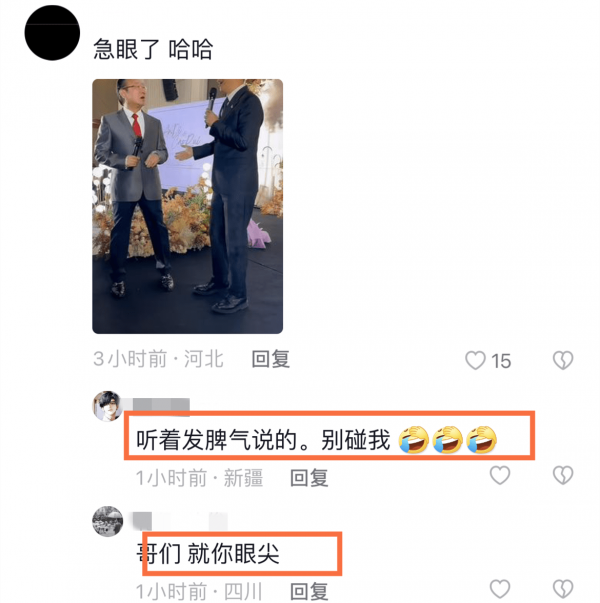This screenshot has width=600, height=603.
Task: Open the grayscale avatar of the 四川 replier
Action: [x=108, y=521]
